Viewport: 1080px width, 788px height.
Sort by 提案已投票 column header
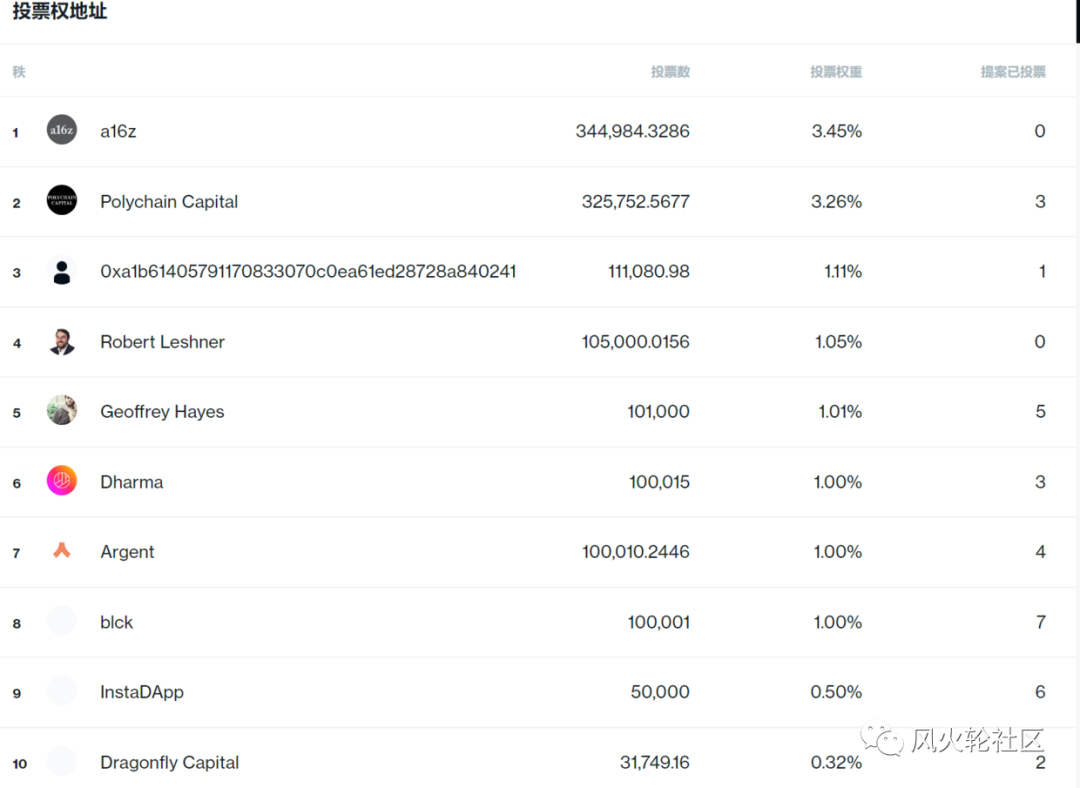click(1012, 72)
